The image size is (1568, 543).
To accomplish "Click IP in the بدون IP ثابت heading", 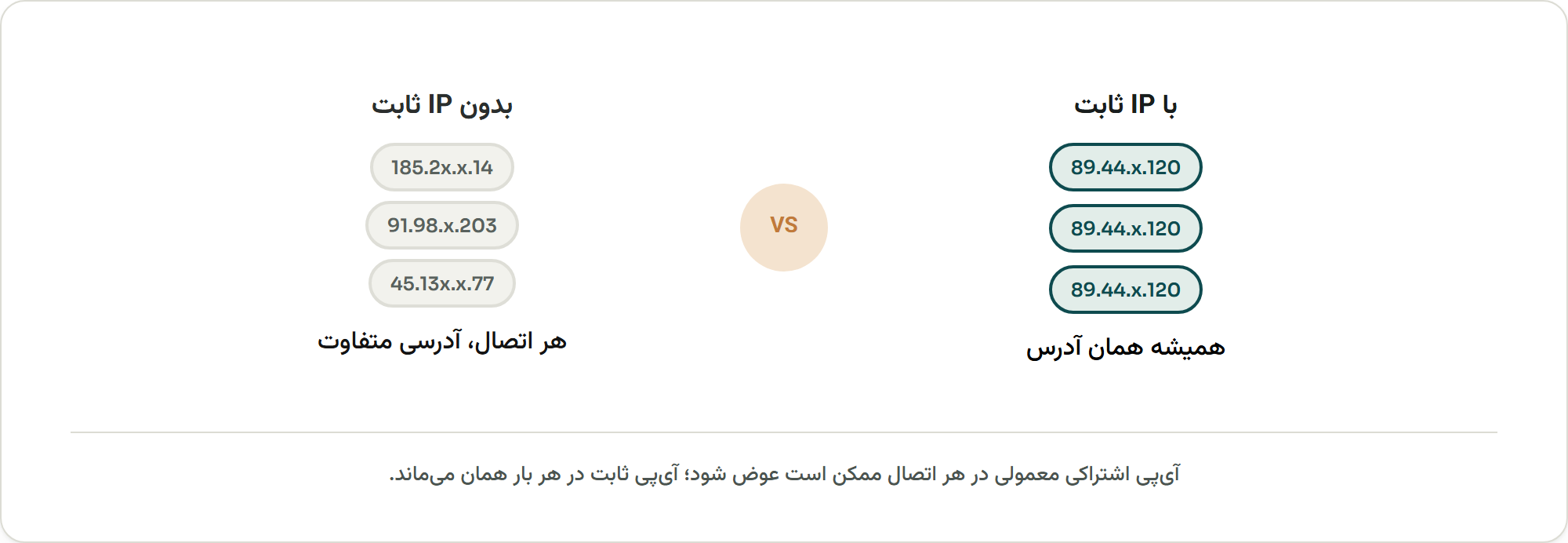I will point(440,104).
